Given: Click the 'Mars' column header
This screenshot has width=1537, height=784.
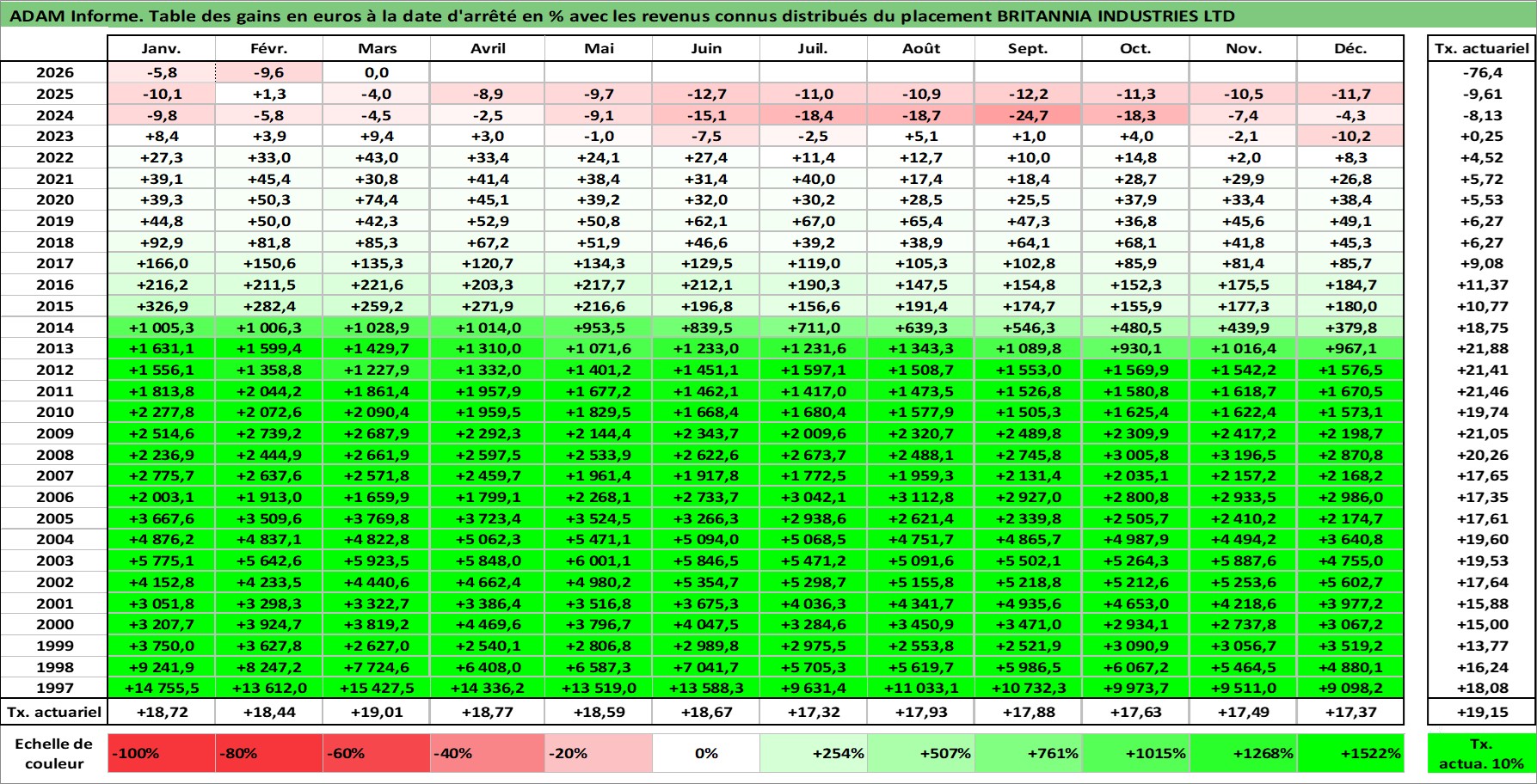Looking at the screenshot, I should click(377, 49).
